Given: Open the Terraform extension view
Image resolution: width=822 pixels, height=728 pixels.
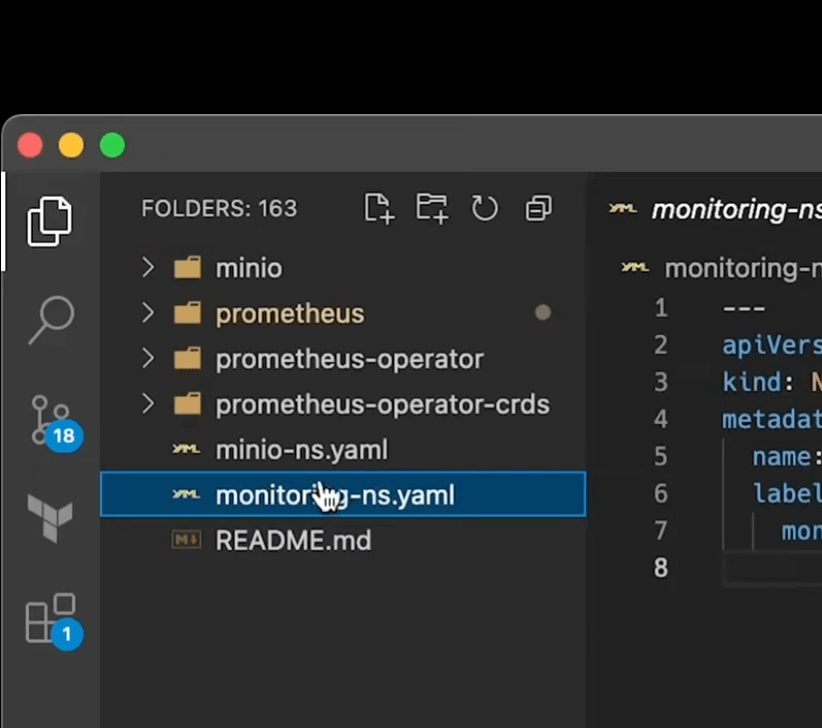Looking at the screenshot, I should click(x=50, y=518).
